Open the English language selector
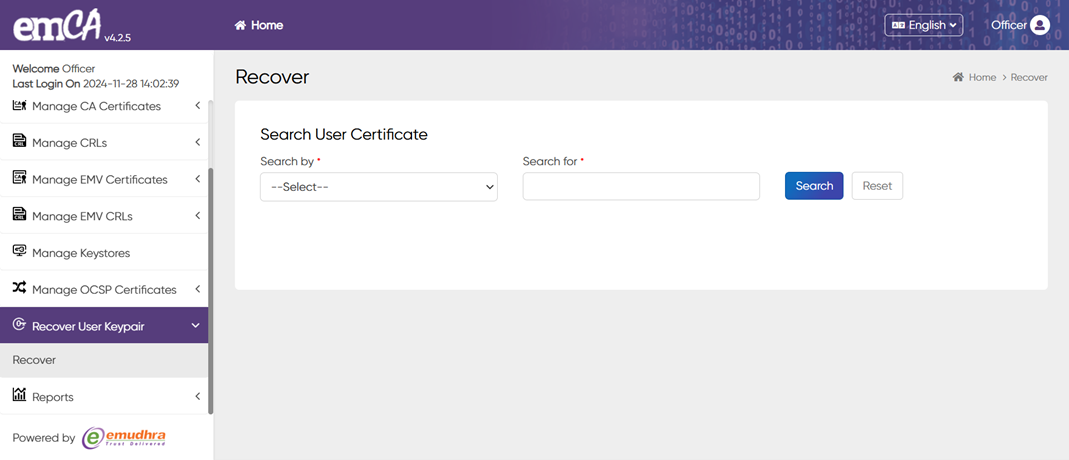 (923, 25)
